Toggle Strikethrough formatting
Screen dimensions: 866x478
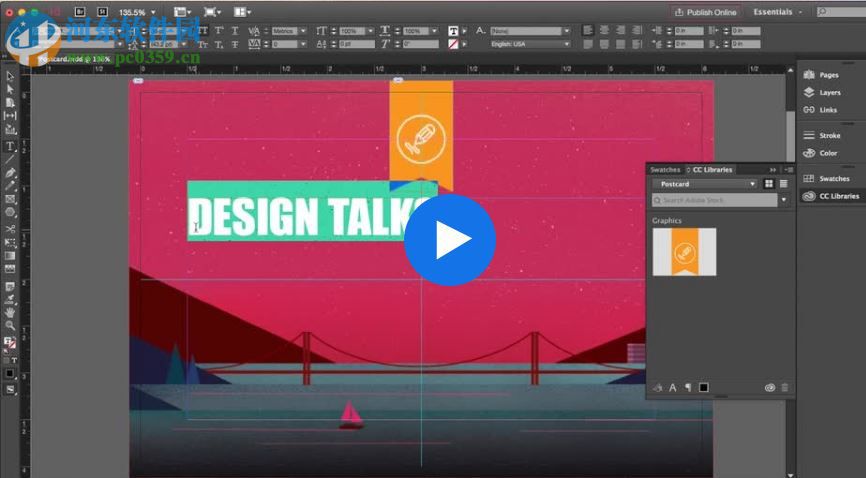(235, 44)
